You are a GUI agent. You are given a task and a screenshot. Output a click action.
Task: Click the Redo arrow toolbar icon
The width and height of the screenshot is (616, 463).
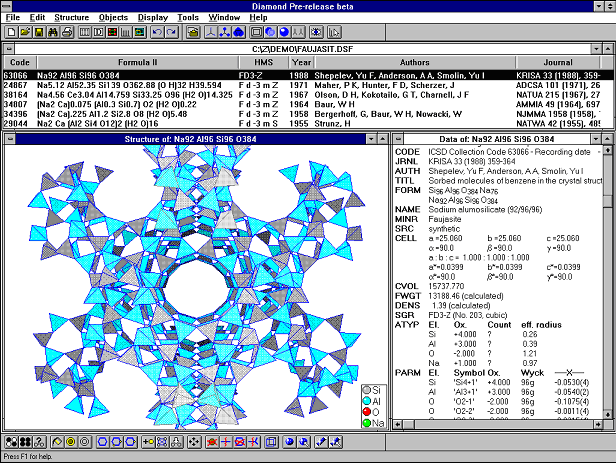172,32
